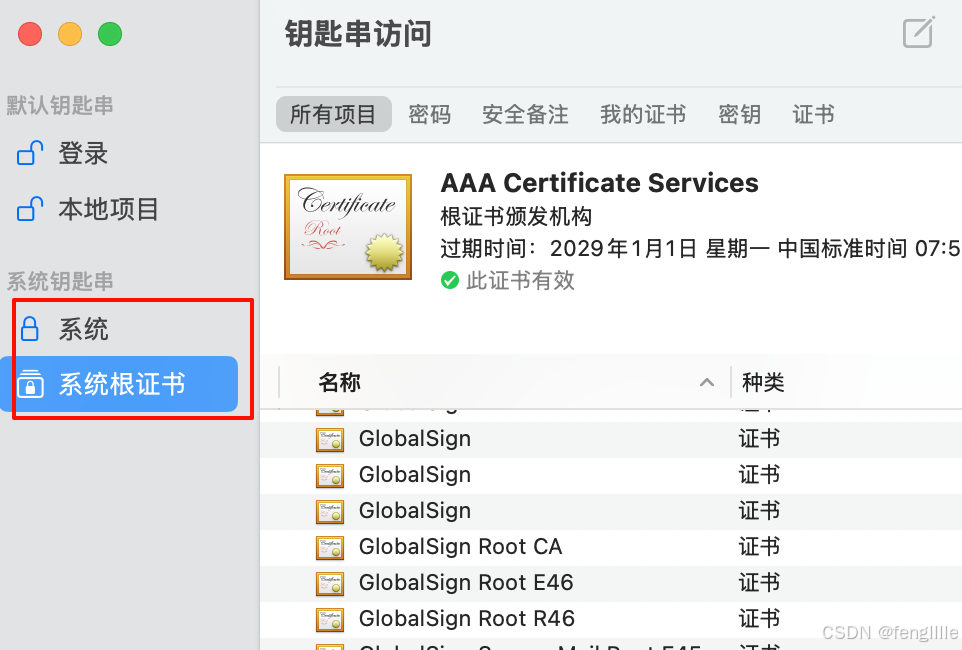Switch to the 我的证书 tab

tap(643, 114)
